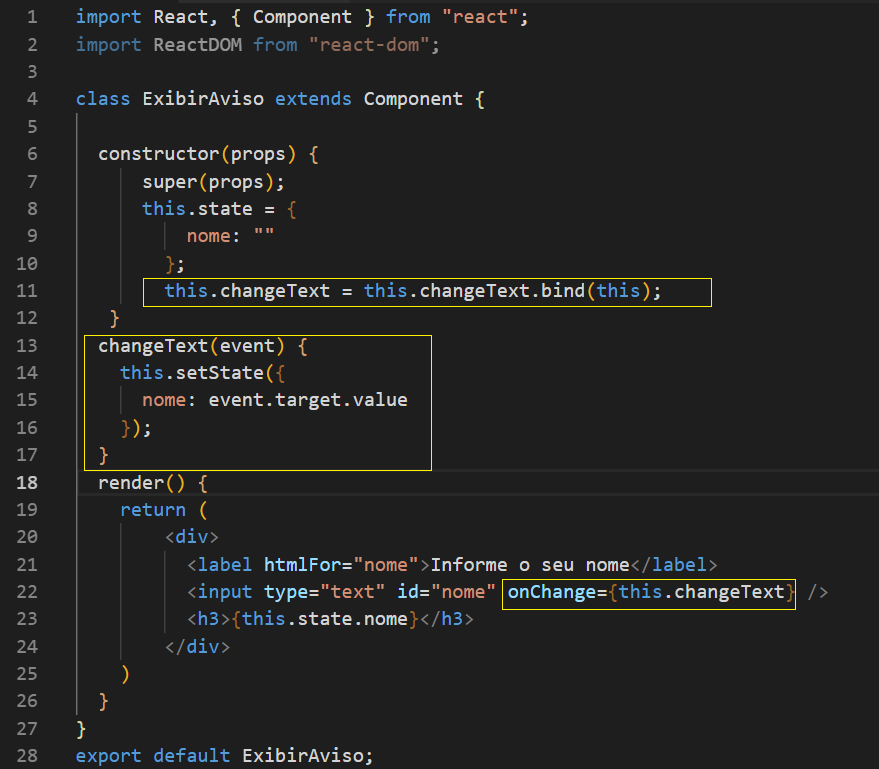Click the class name ExibirAviso on line 4
Screen dimensions: 879x769
pyautogui.click(x=203, y=99)
